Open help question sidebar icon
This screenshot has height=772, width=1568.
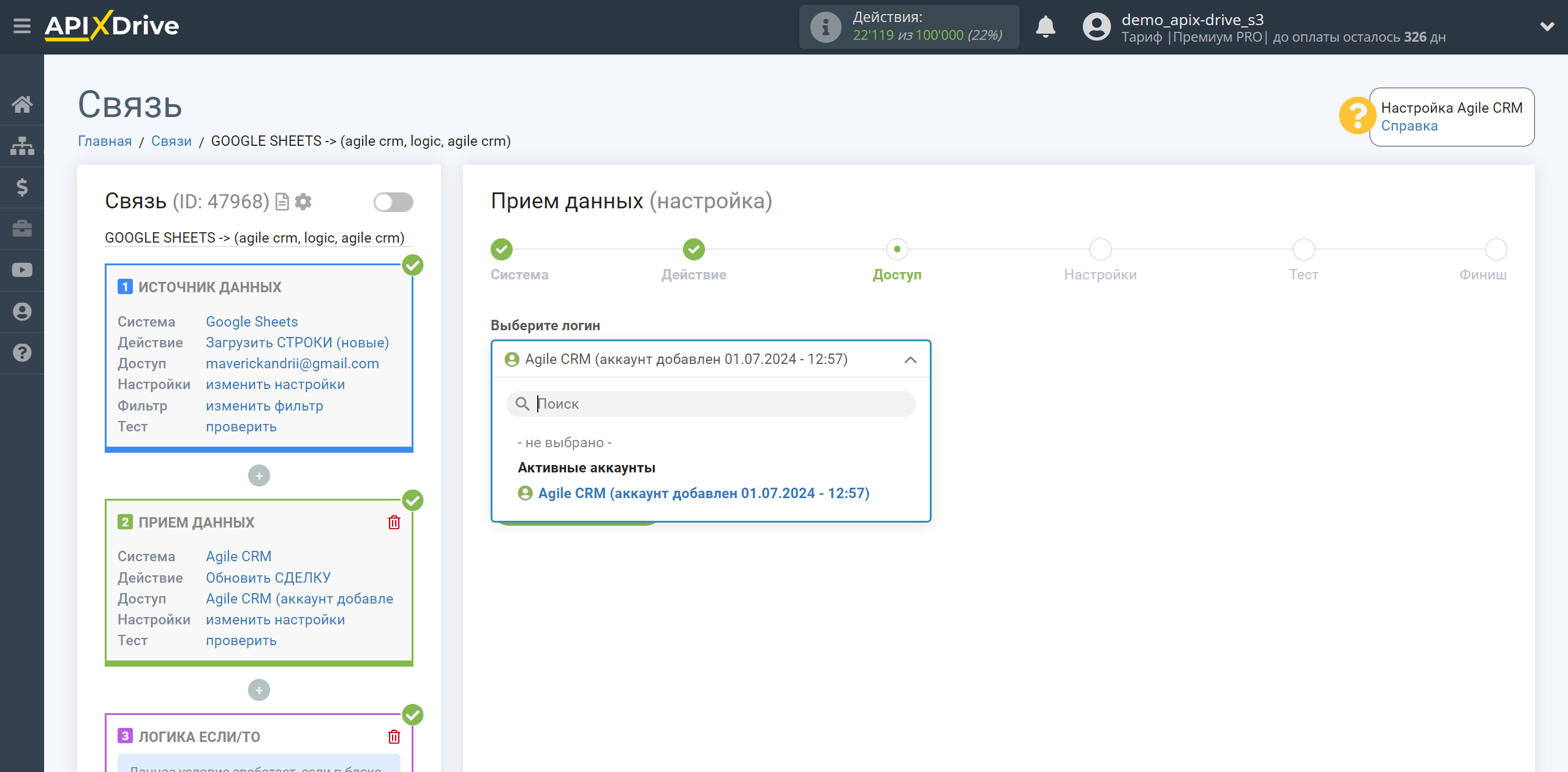(22, 353)
